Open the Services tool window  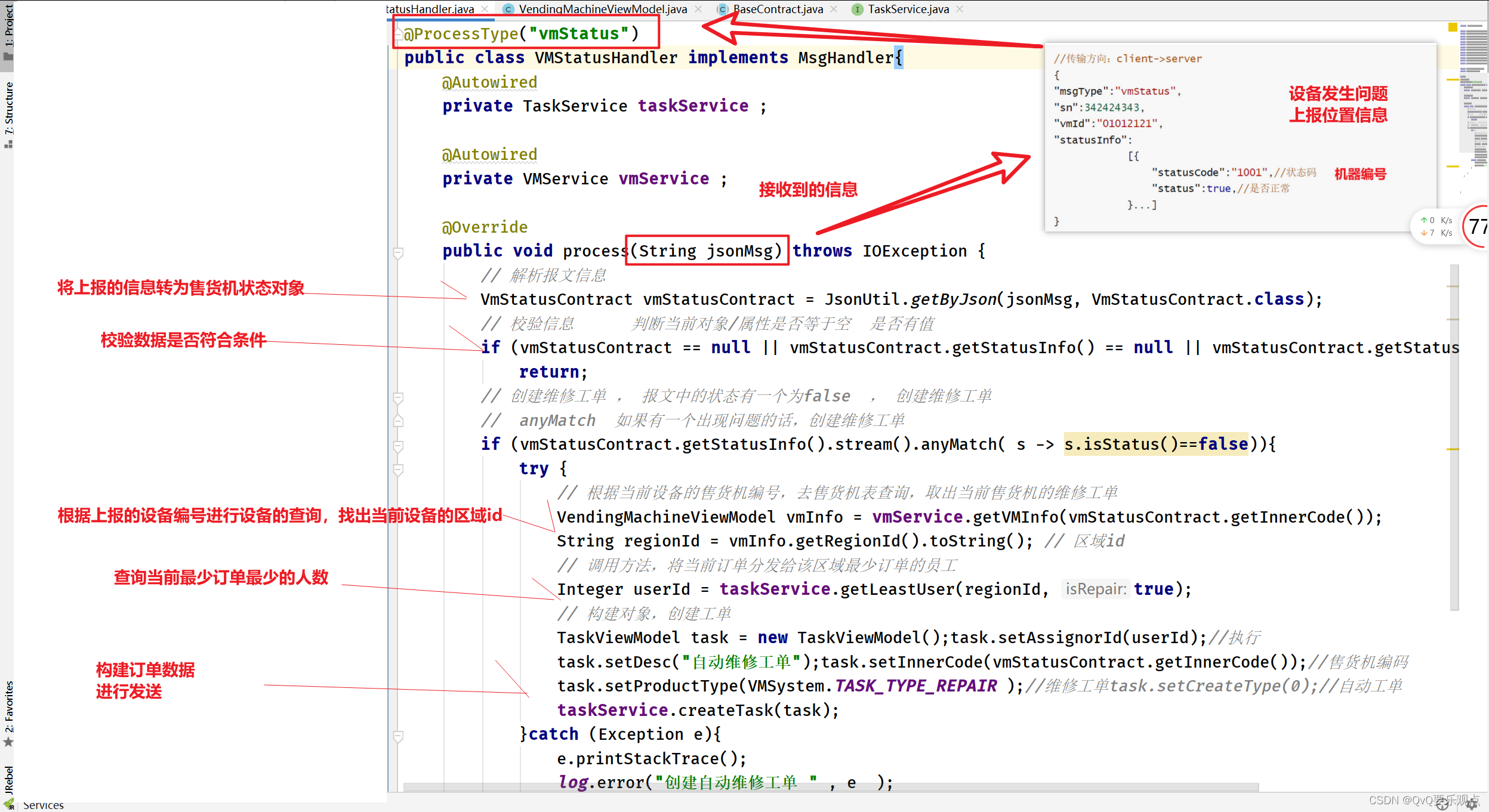tap(43, 805)
